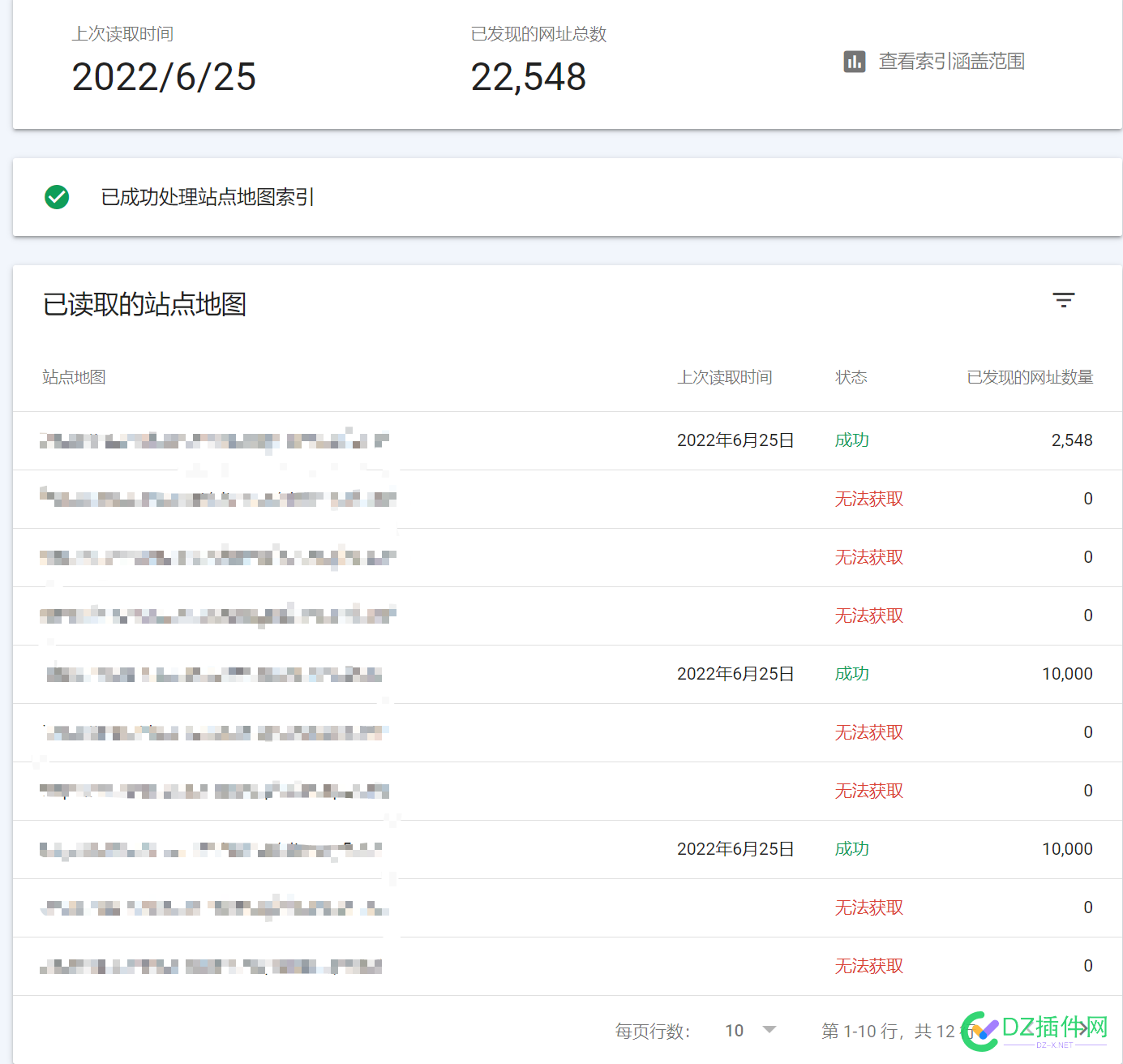Click the green success checkmark icon

[57, 197]
